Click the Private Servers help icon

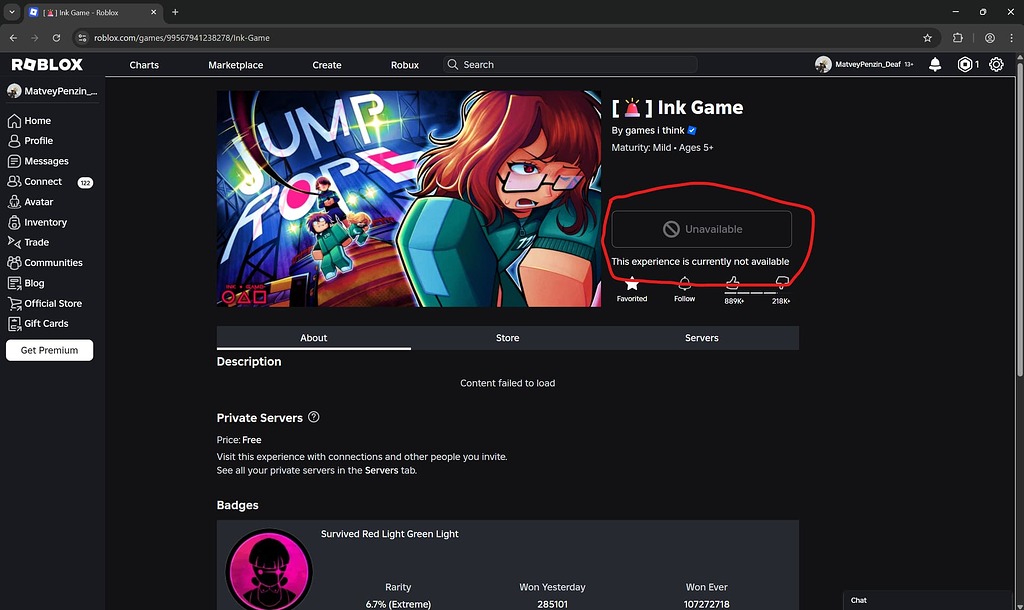313,417
